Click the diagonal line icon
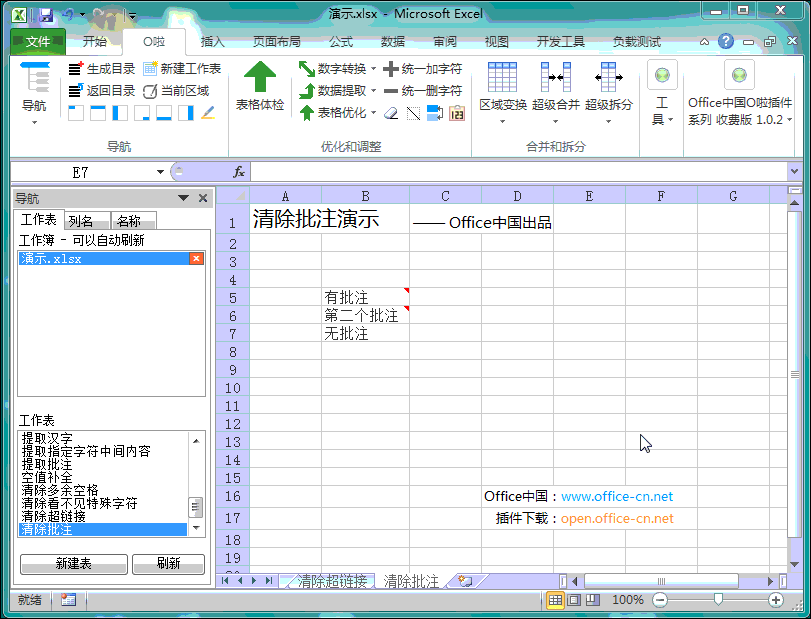811x619 pixels. 413,113
